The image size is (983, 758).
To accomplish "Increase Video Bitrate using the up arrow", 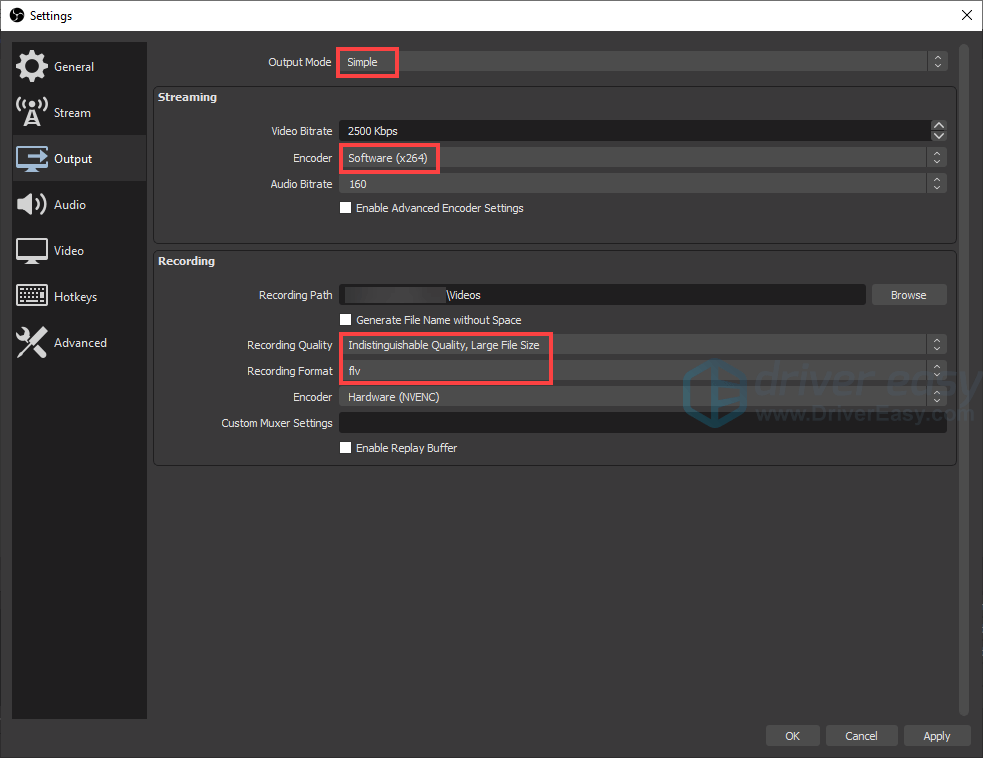I will click(x=938, y=125).
